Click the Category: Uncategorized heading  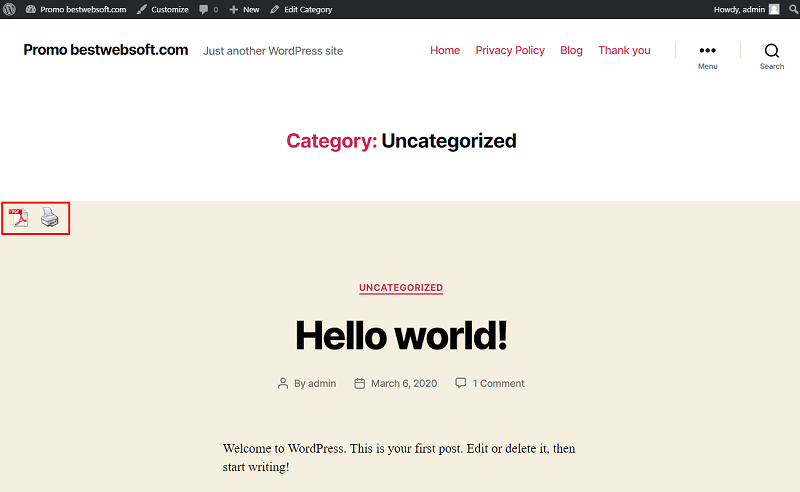(x=401, y=141)
